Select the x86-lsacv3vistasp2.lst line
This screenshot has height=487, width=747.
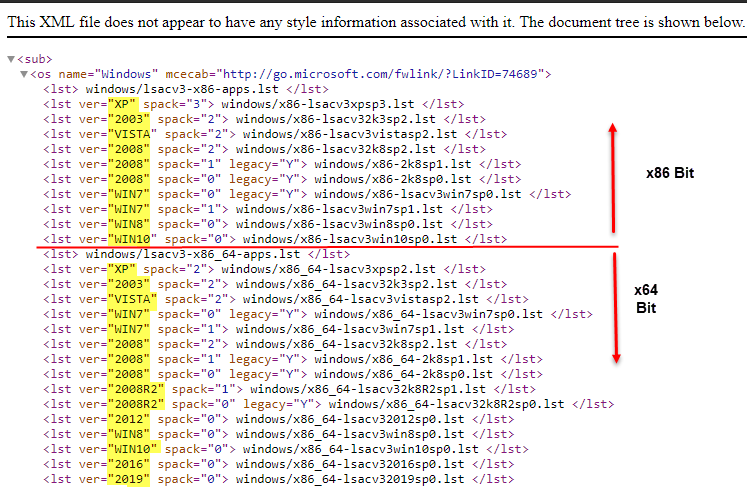(275, 134)
